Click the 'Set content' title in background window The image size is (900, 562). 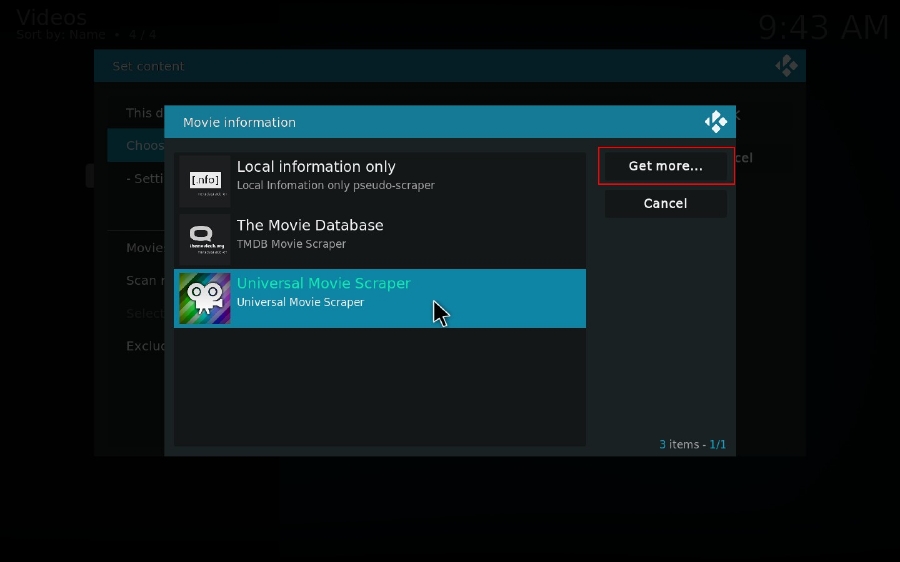pos(148,66)
